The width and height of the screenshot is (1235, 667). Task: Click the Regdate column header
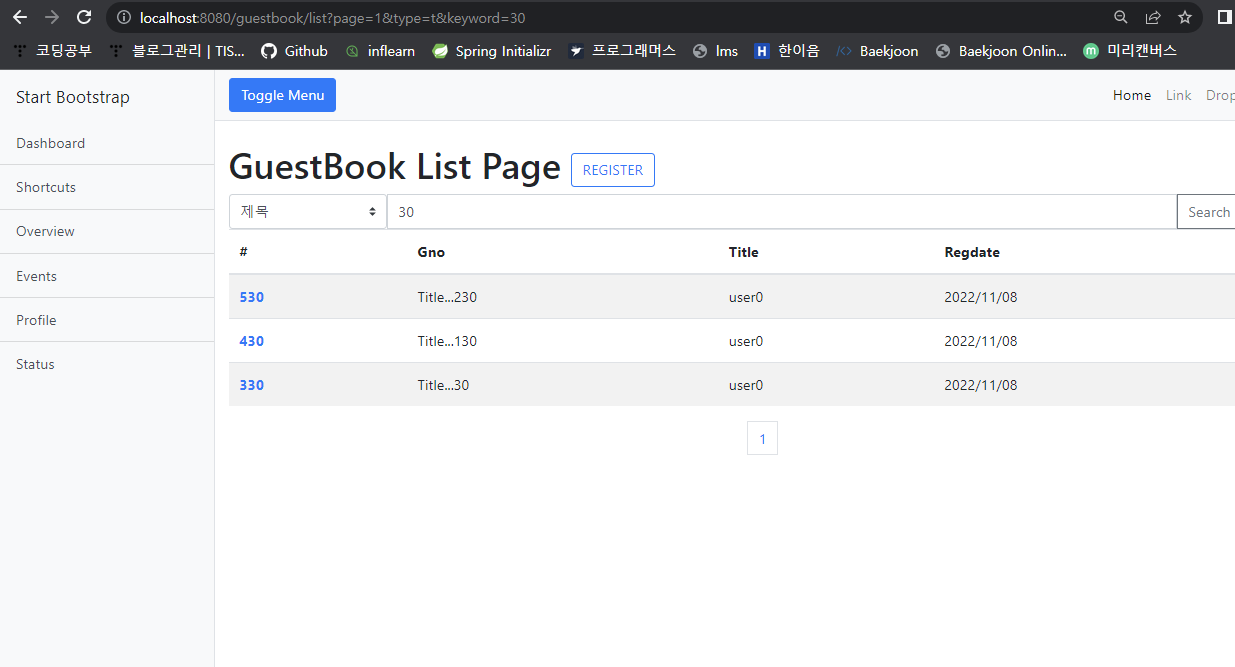tap(972, 252)
